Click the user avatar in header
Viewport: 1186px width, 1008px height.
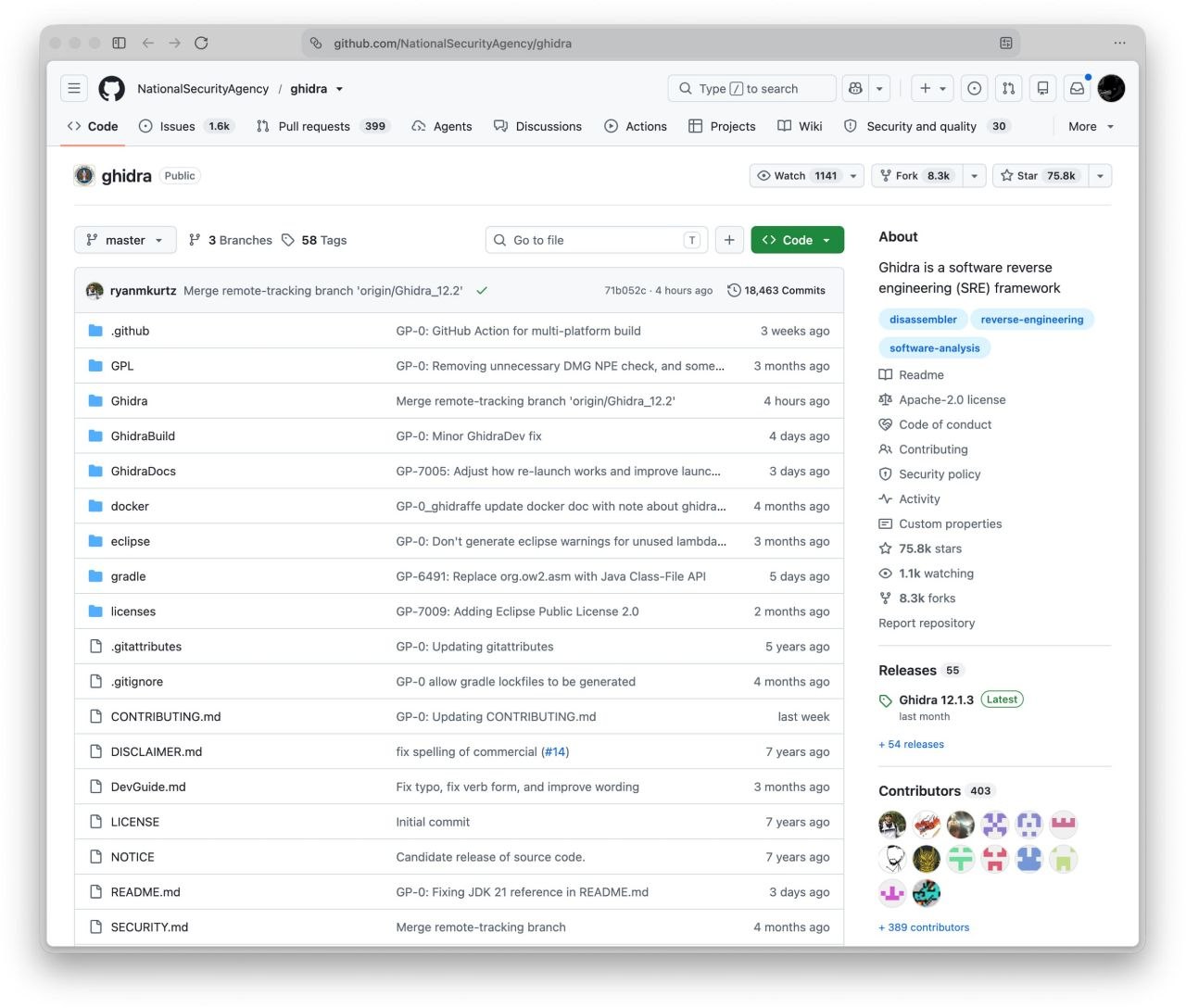pos(1111,88)
